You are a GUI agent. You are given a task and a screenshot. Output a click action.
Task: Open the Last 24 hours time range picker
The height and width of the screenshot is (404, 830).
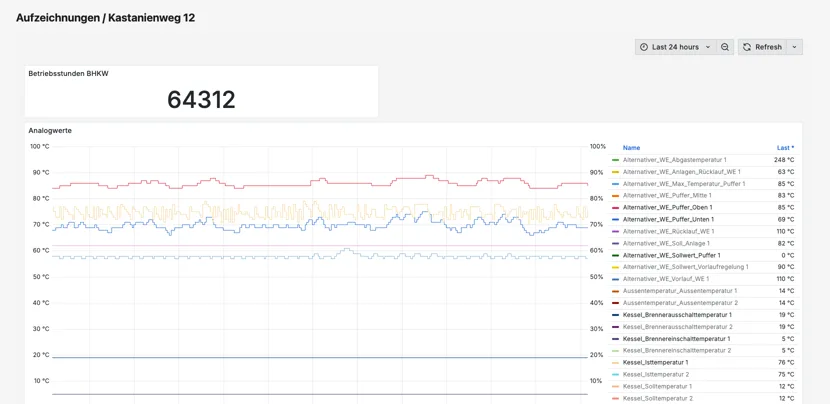(676, 47)
